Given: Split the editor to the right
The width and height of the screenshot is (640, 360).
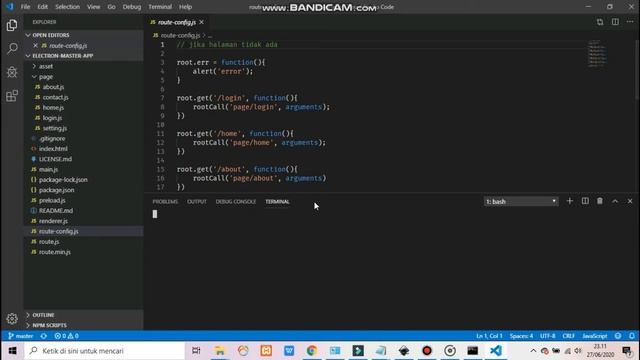Looking at the screenshot, I should [615, 22].
